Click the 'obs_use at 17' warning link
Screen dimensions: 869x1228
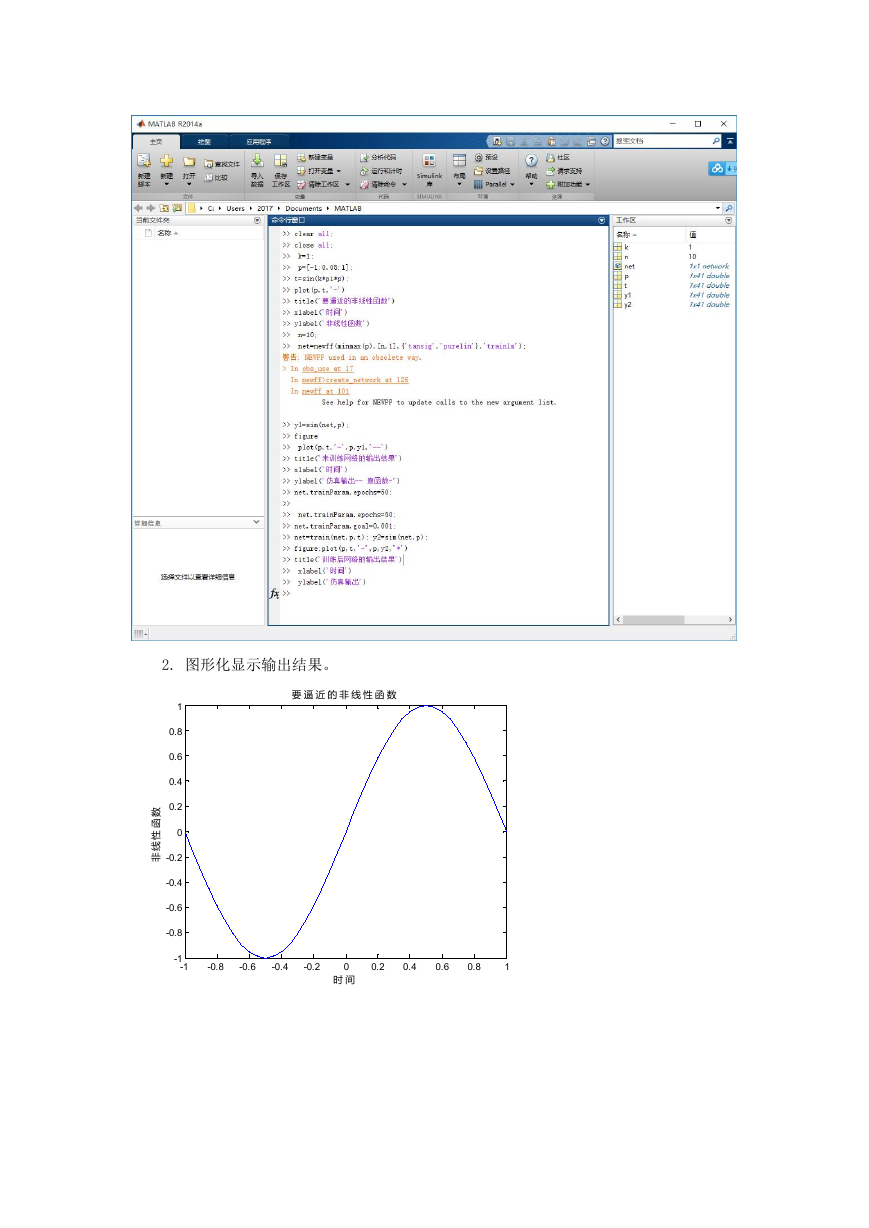(329, 369)
